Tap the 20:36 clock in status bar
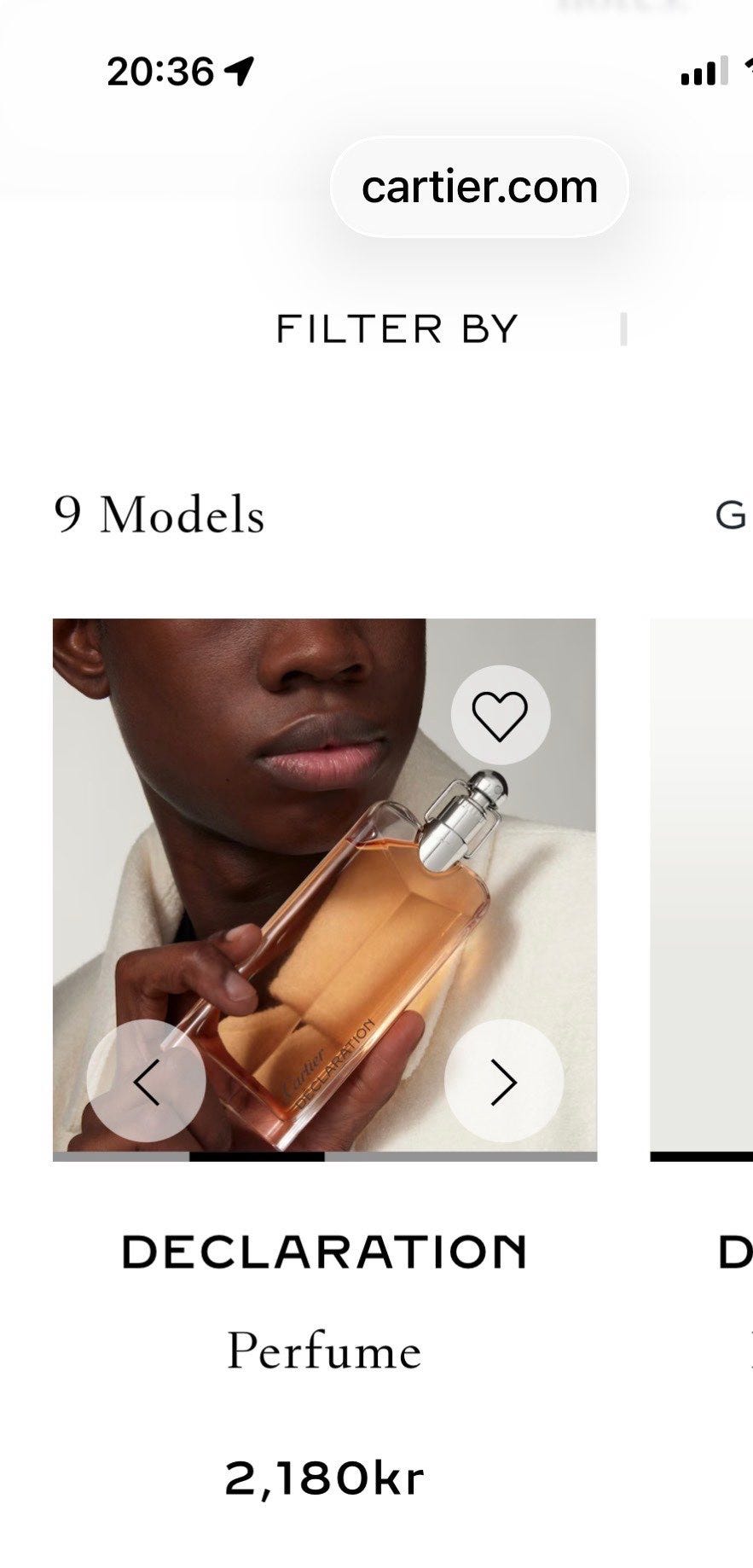The width and height of the screenshot is (753, 1568). 160,71
